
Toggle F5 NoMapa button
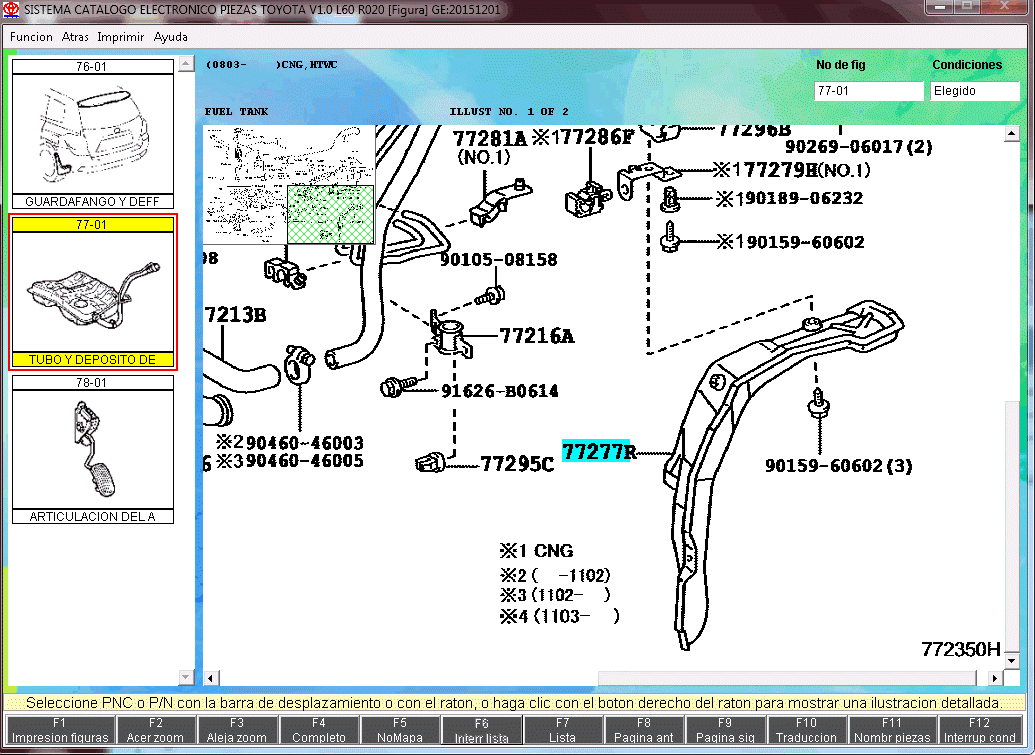[400, 731]
